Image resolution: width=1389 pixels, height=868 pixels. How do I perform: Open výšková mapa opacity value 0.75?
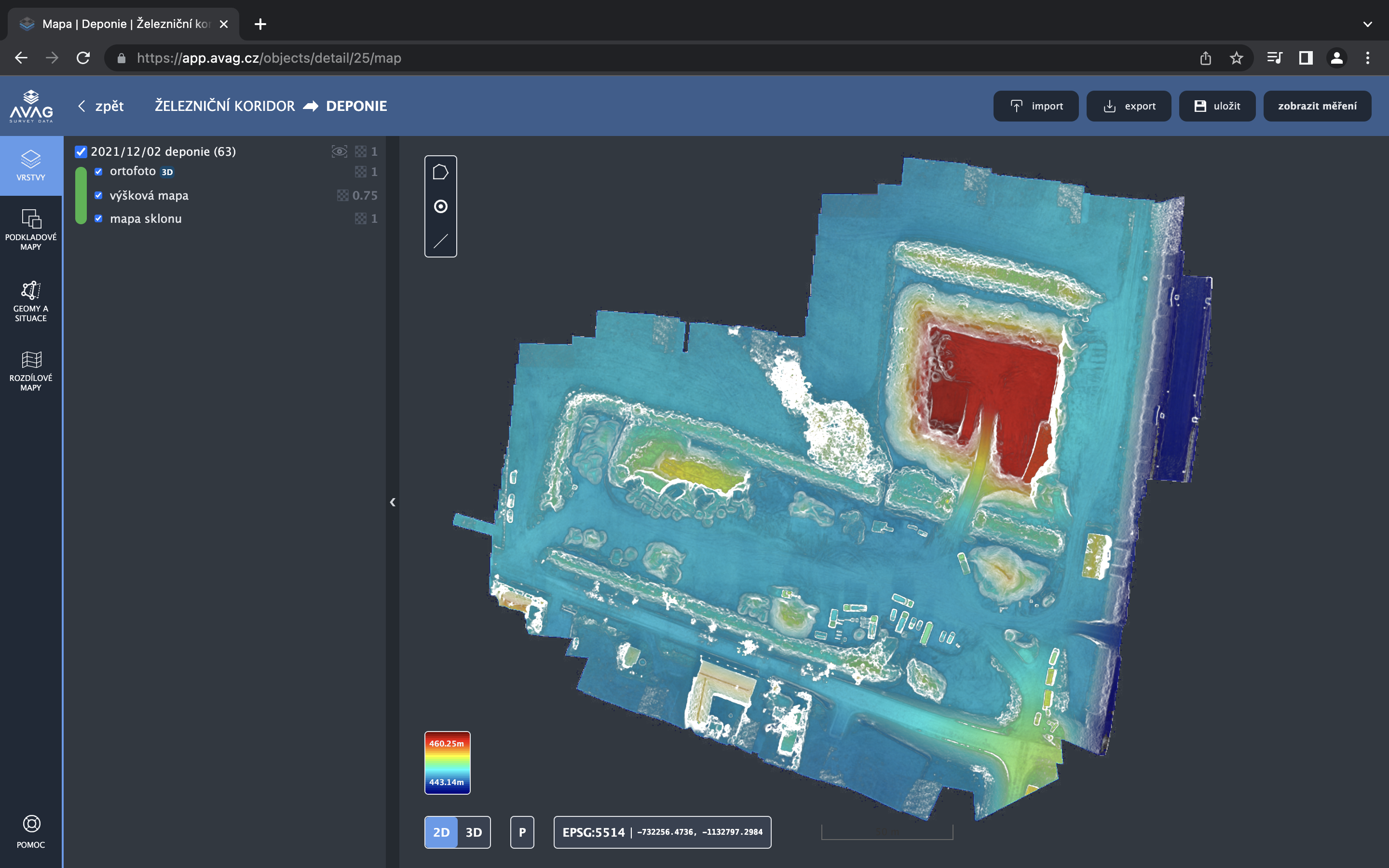[x=365, y=195]
